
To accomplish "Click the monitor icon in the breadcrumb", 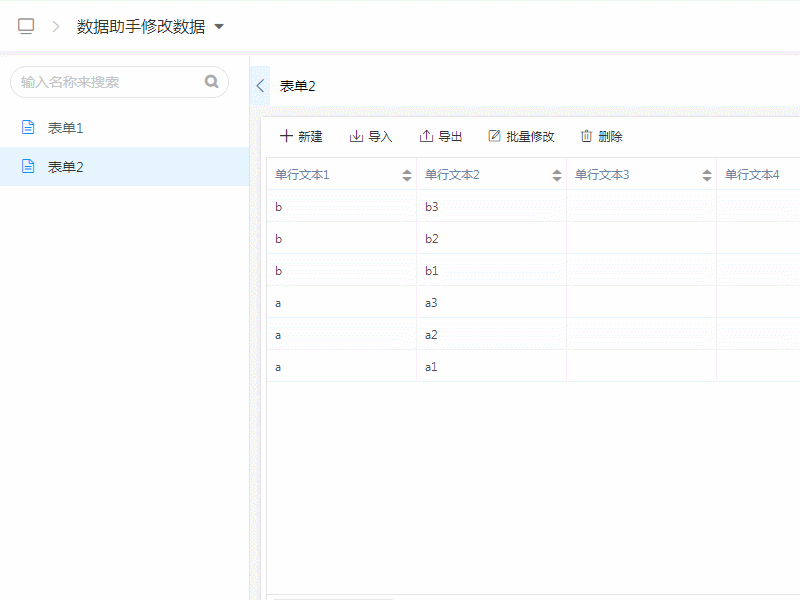I will (26, 27).
